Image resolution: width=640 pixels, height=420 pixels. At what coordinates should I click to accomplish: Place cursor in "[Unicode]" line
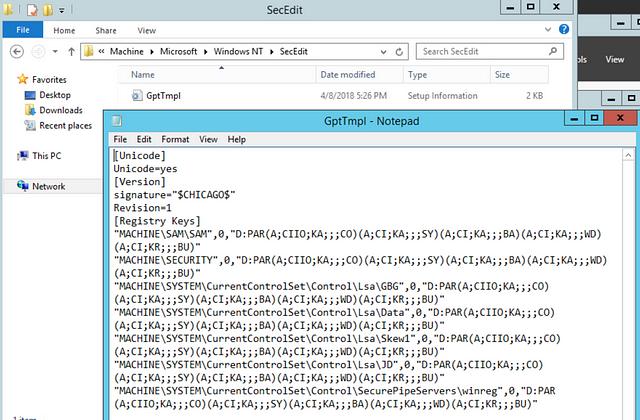pos(140,156)
